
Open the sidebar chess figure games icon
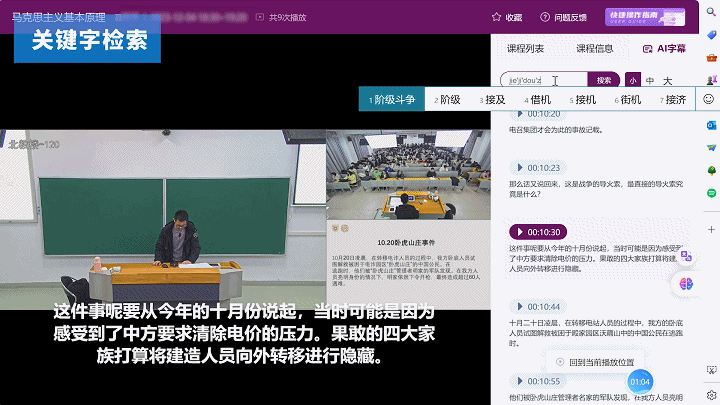(711, 80)
